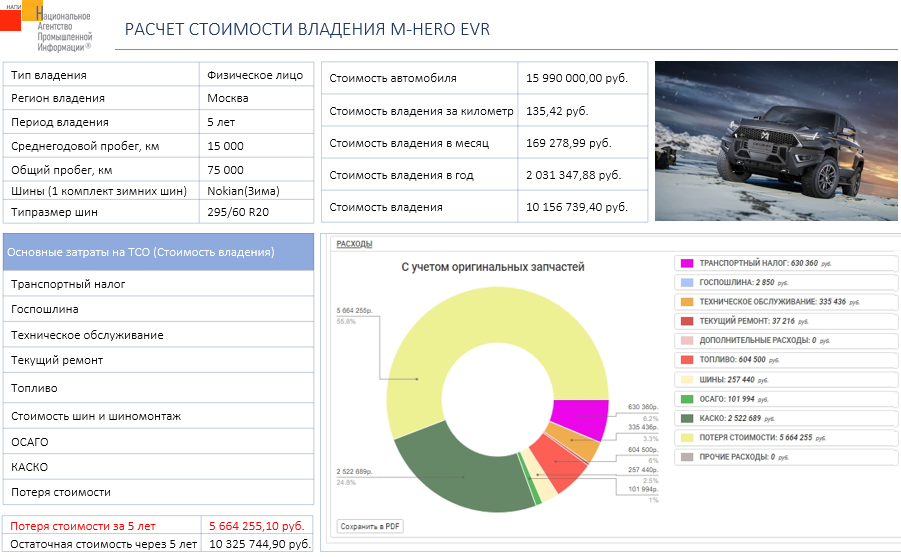The width and height of the screenshot is (901, 557).
Task: Click the NAPI agency logo
Action: [47, 28]
